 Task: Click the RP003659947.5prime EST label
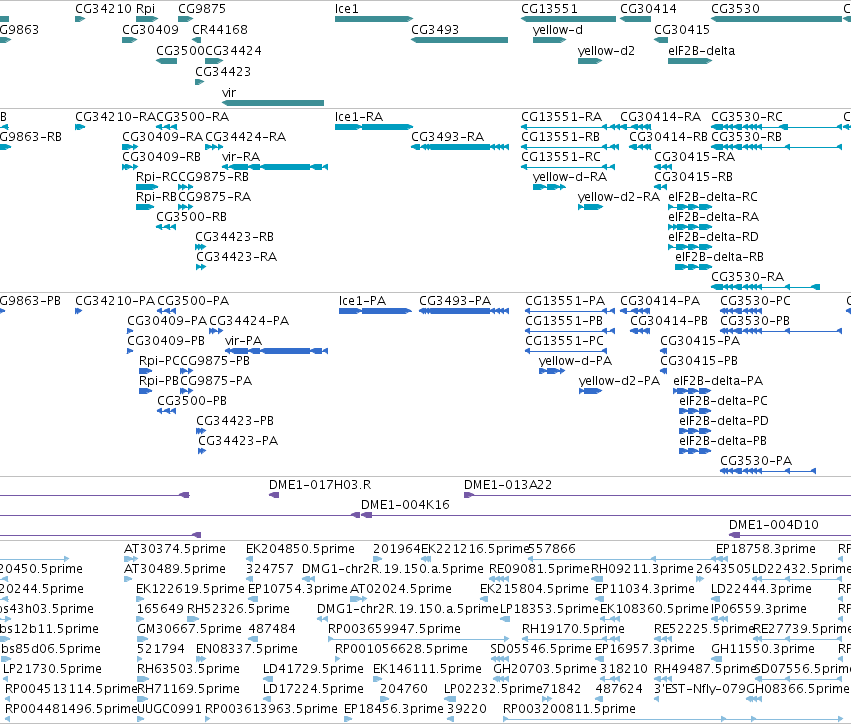(x=395, y=629)
